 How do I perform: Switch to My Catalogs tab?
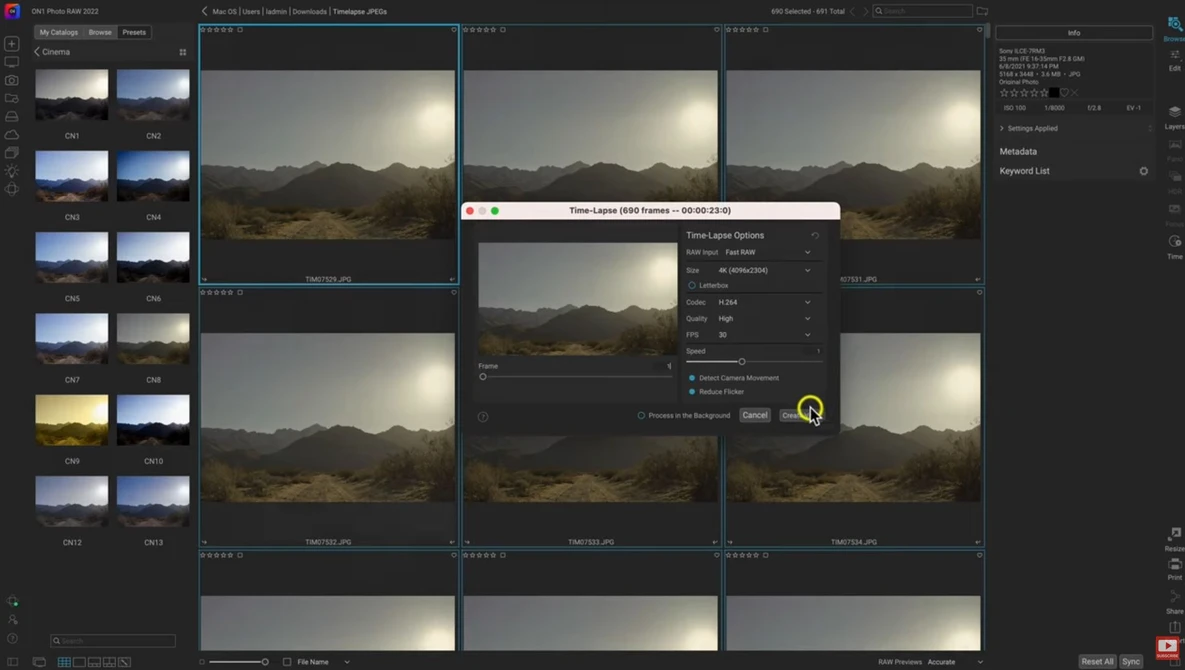[x=58, y=32]
